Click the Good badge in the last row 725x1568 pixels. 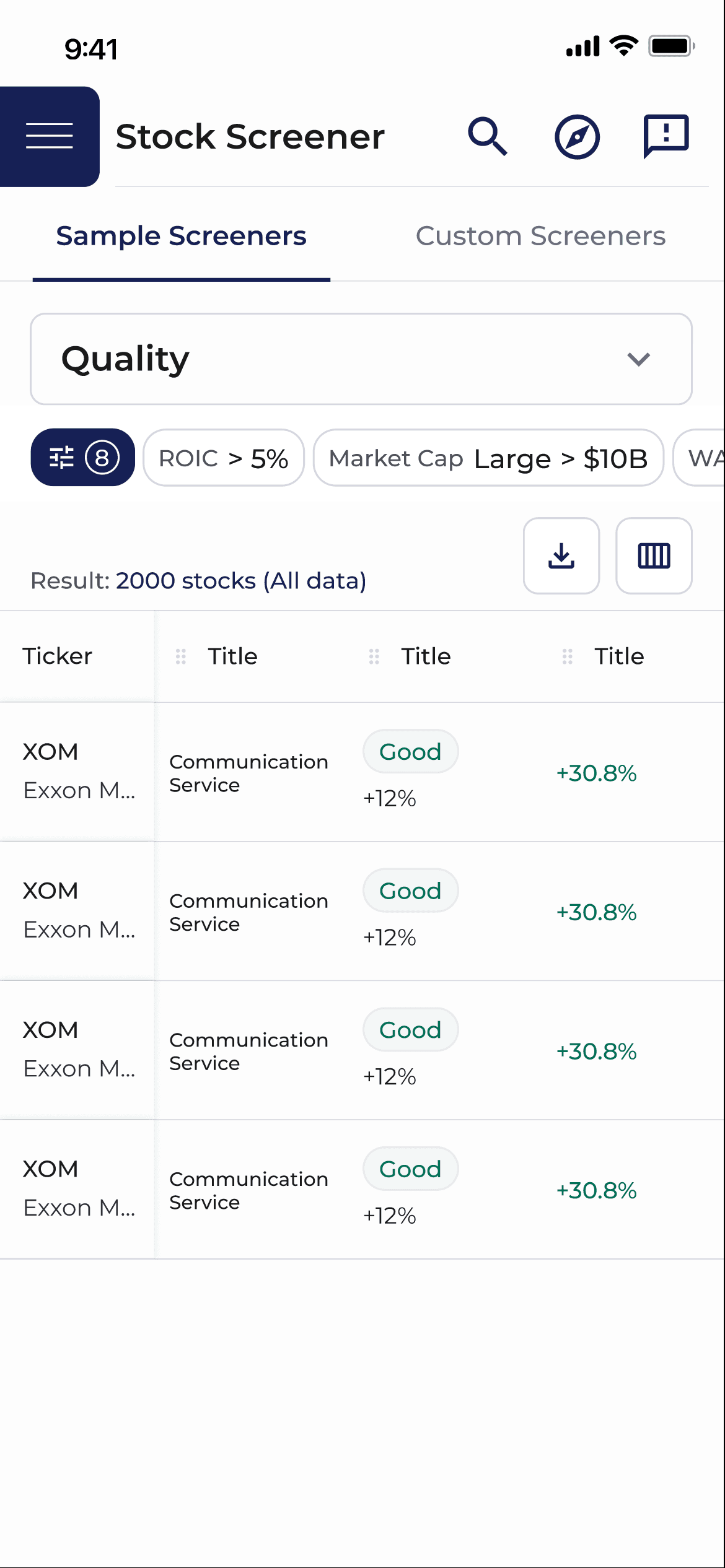[410, 1169]
